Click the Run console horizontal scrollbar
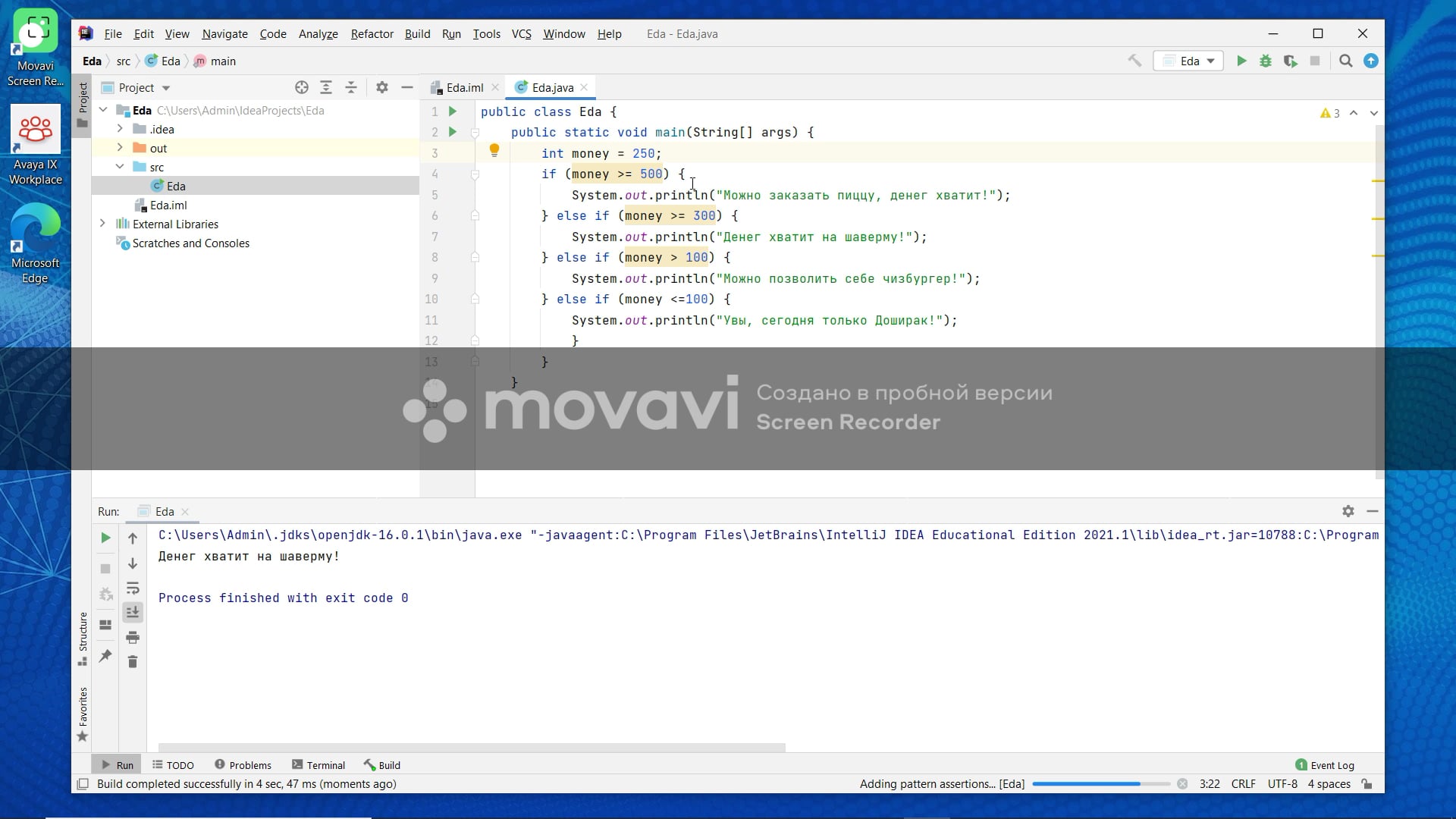Image resolution: width=1456 pixels, height=819 pixels. [x=472, y=747]
